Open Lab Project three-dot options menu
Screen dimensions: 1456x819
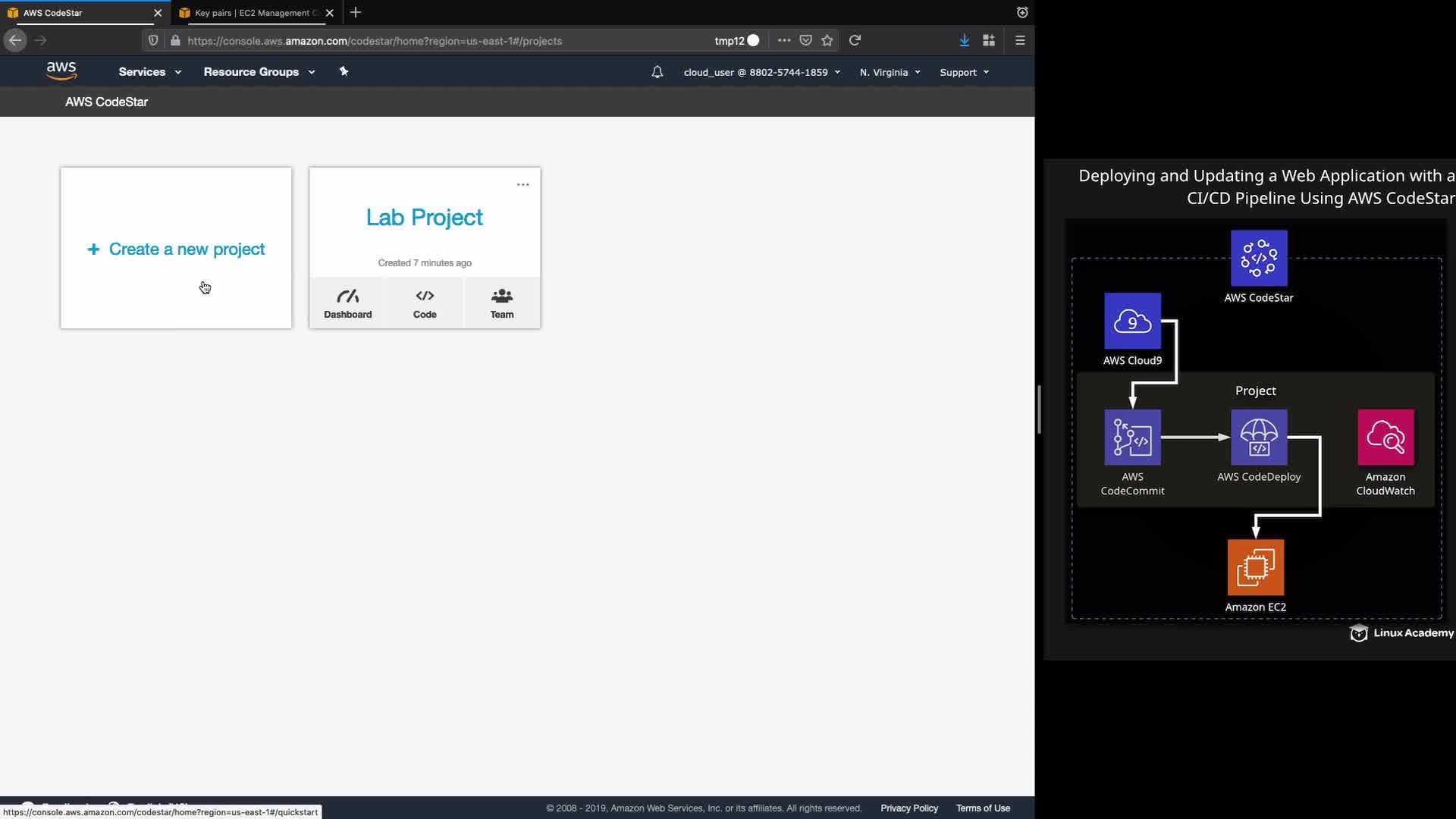click(x=522, y=185)
